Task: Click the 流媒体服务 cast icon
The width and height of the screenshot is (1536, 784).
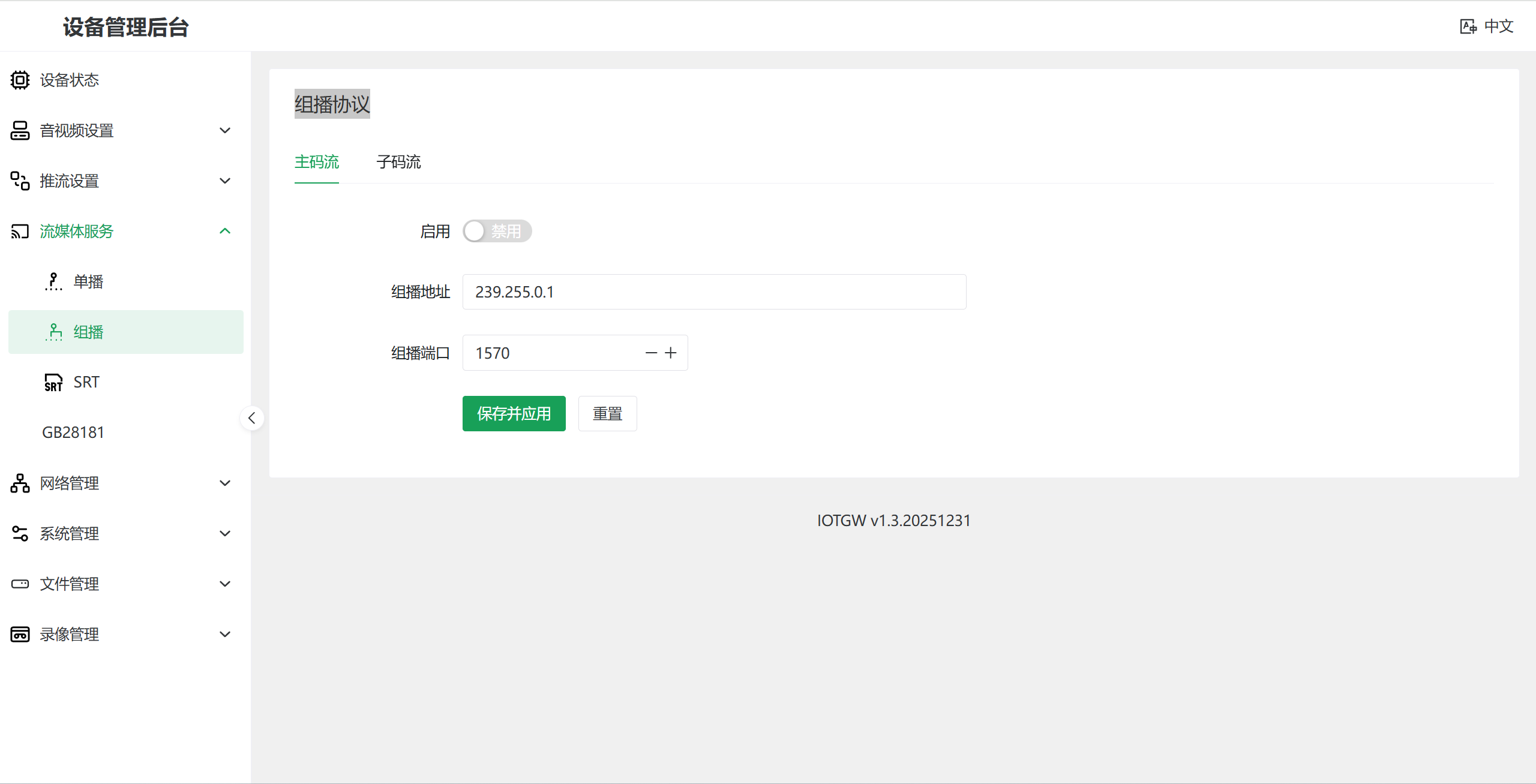Action: pyautogui.click(x=20, y=231)
